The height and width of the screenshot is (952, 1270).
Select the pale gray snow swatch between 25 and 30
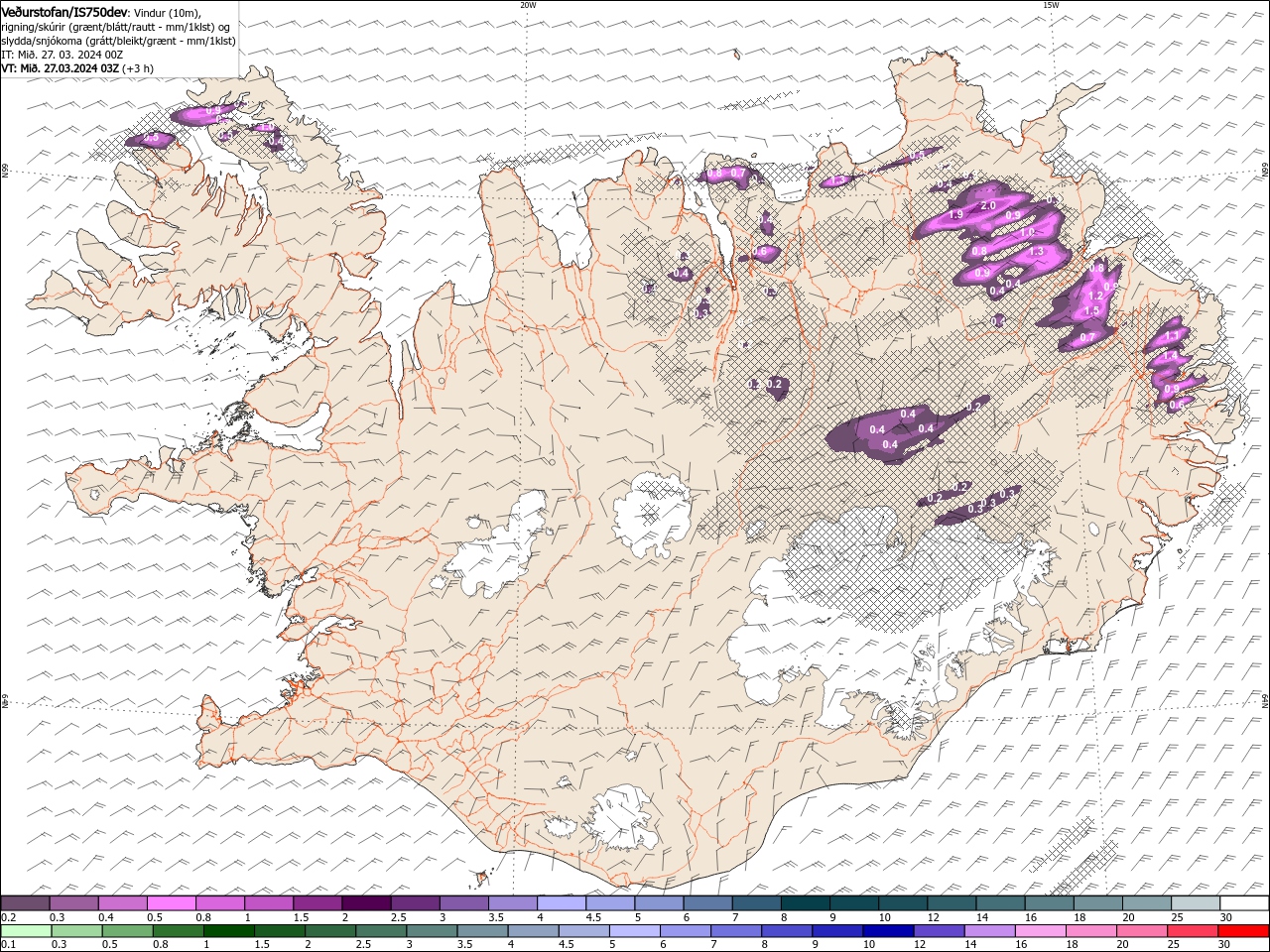pos(1194,903)
